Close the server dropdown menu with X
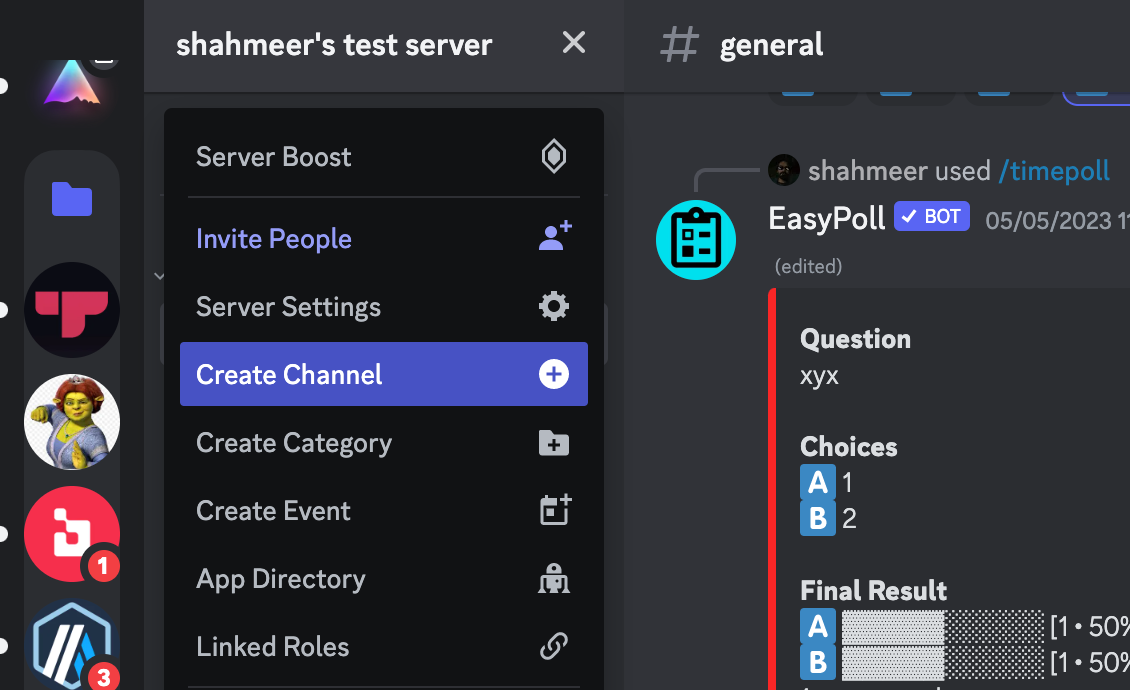Screen dimensions: 1130x690 click(574, 43)
